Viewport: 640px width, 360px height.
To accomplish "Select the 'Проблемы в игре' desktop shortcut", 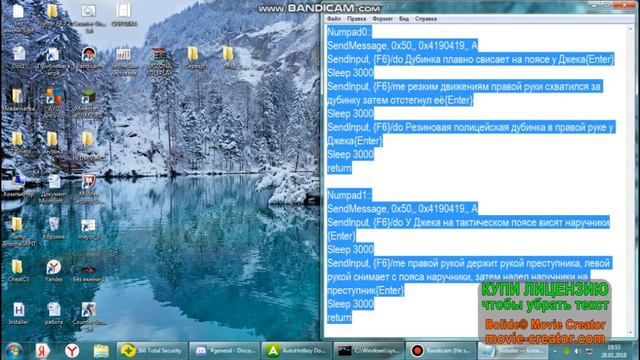I will 53,61.
